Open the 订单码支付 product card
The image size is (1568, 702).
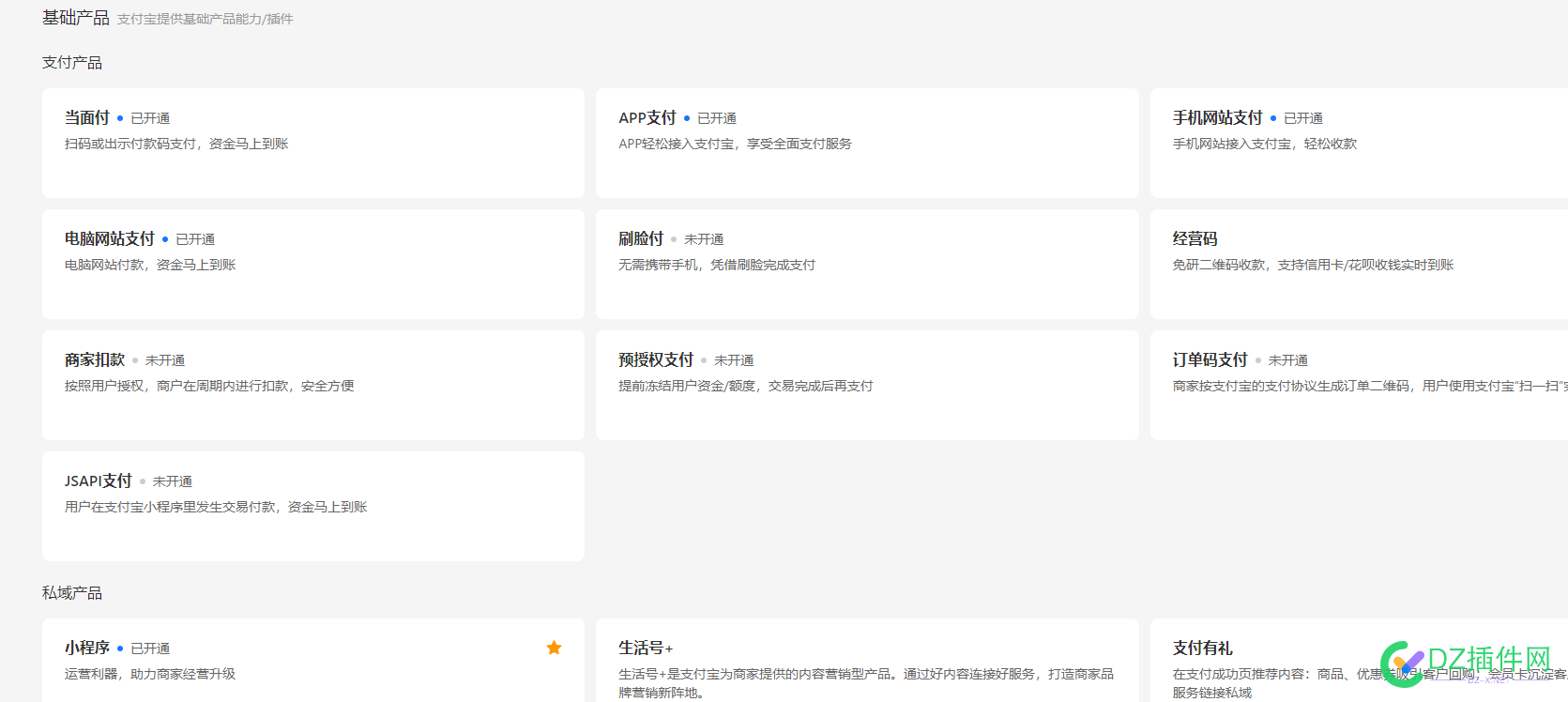1359,385
